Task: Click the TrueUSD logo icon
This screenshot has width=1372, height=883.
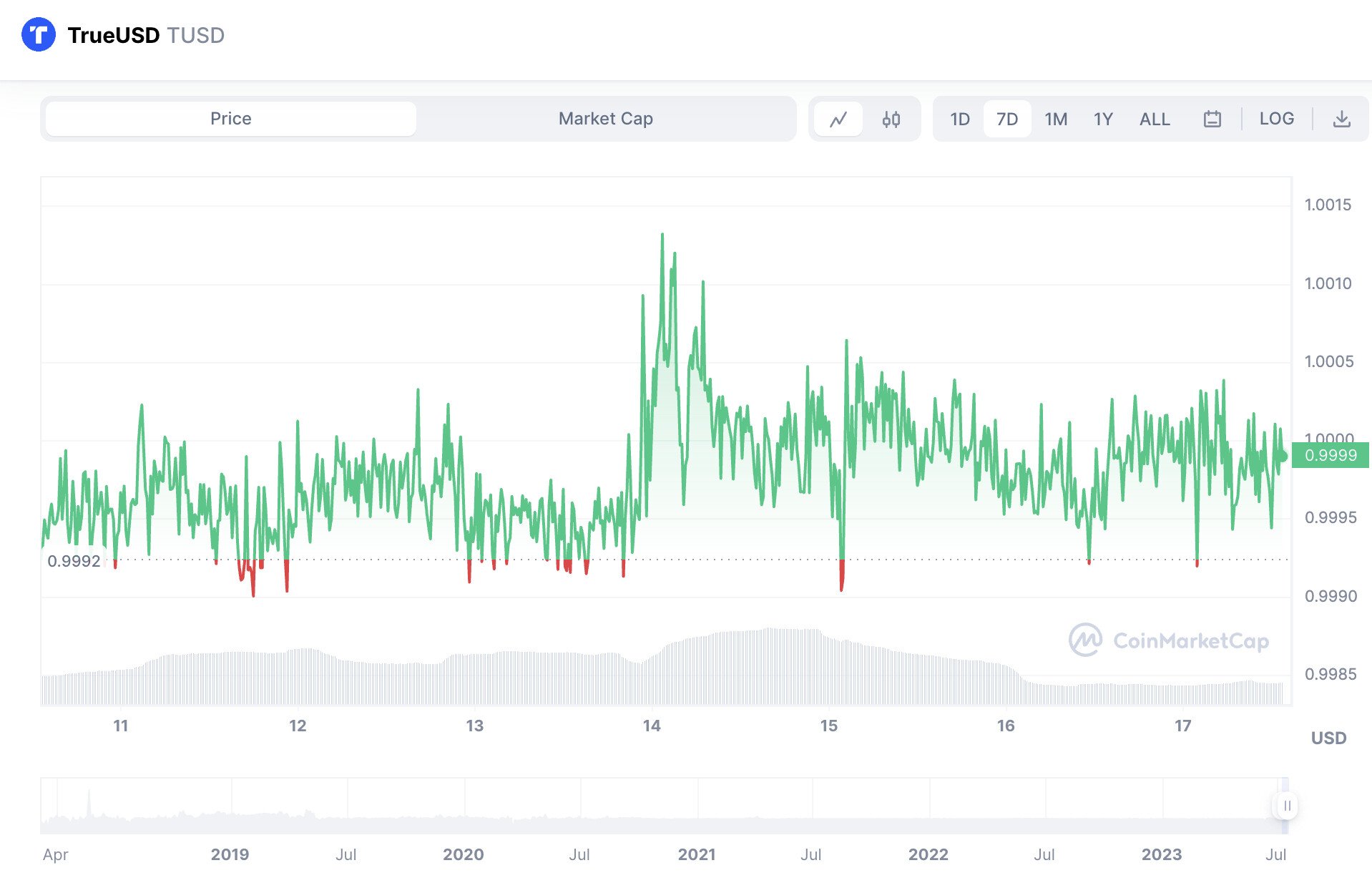Action: pyautogui.click(x=39, y=34)
